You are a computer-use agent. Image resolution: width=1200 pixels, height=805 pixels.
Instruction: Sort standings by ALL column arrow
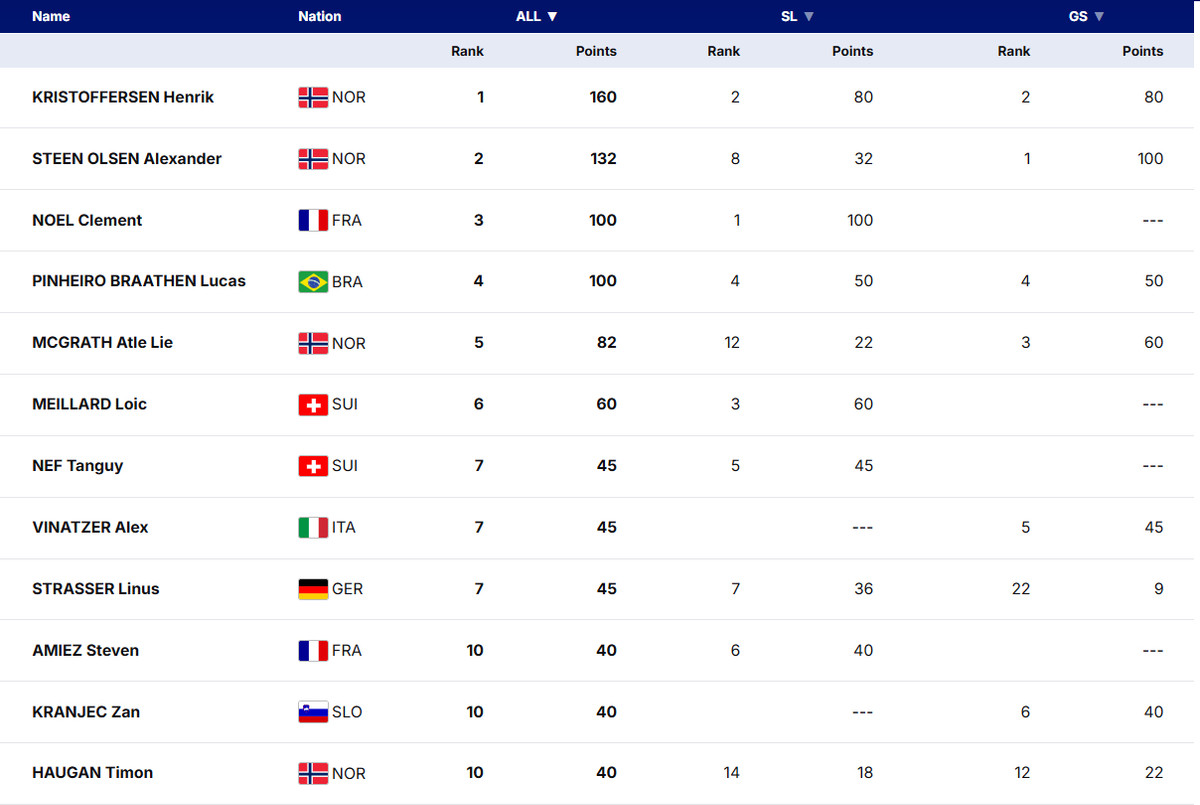click(x=552, y=17)
